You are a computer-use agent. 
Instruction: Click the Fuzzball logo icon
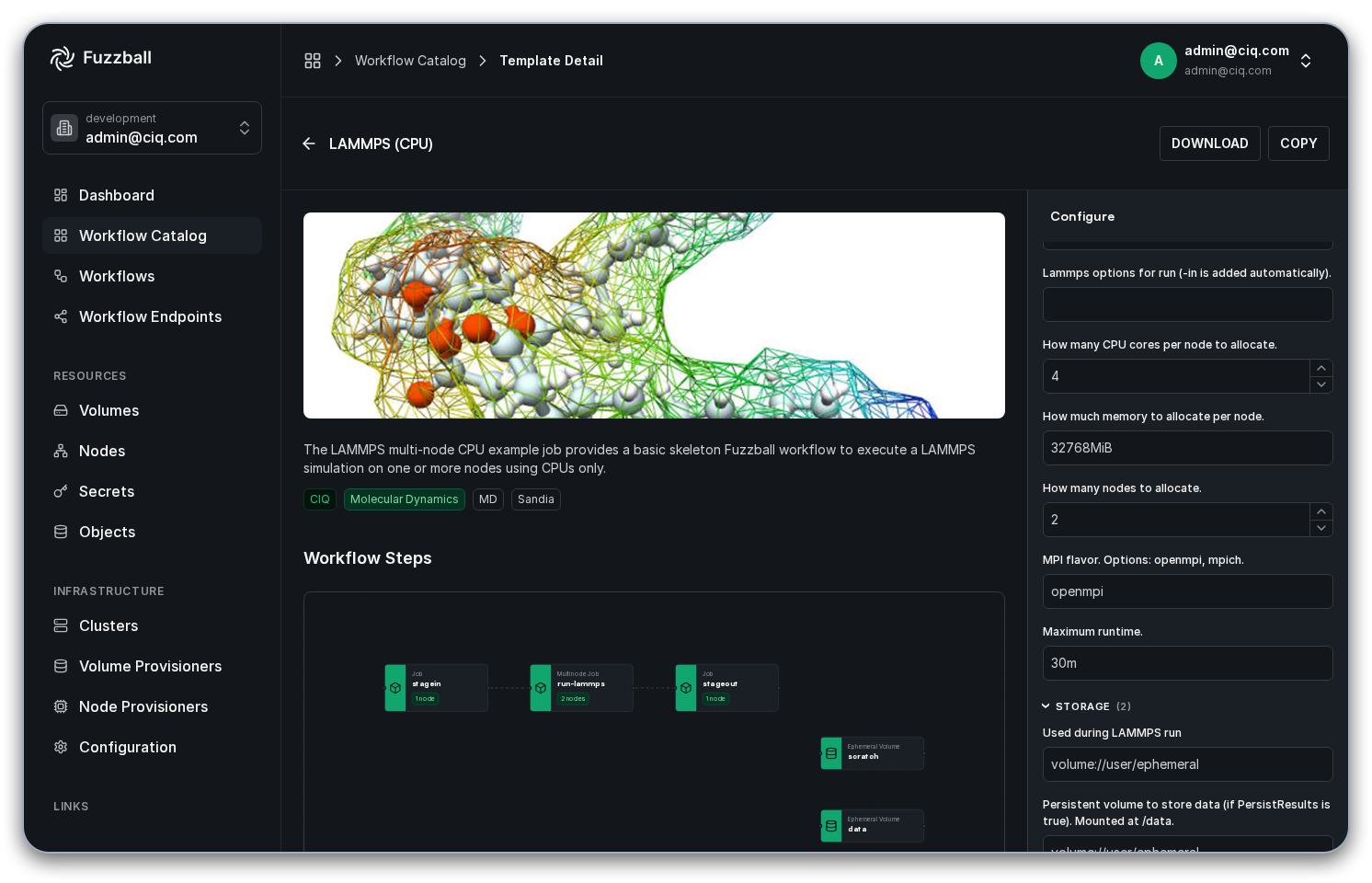click(62, 58)
